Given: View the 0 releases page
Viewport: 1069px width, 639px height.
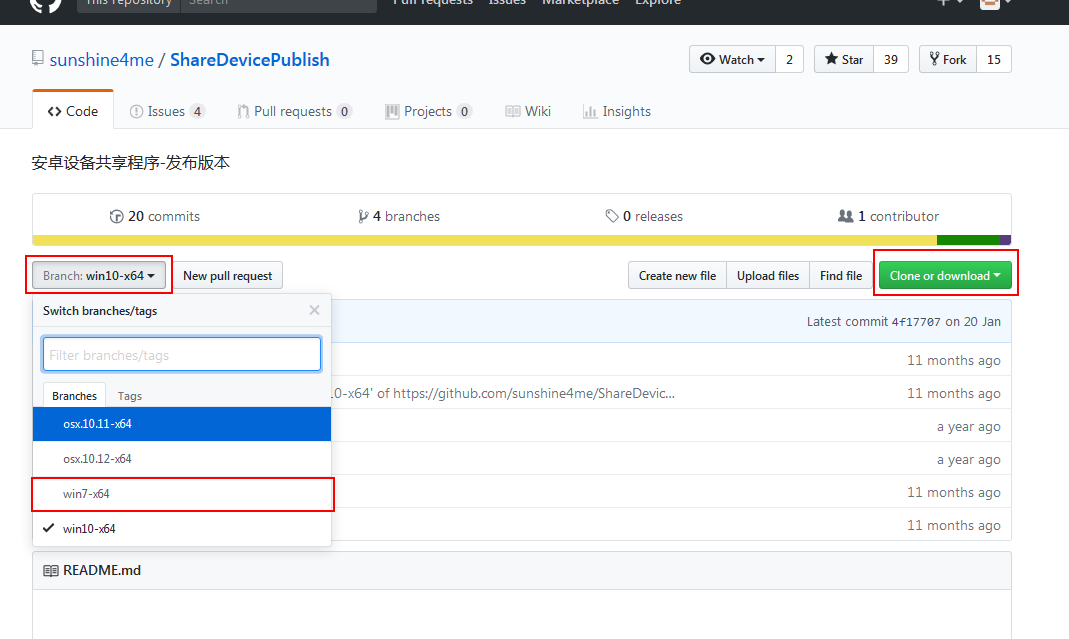Looking at the screenshot, I should (x=644, y=216).
